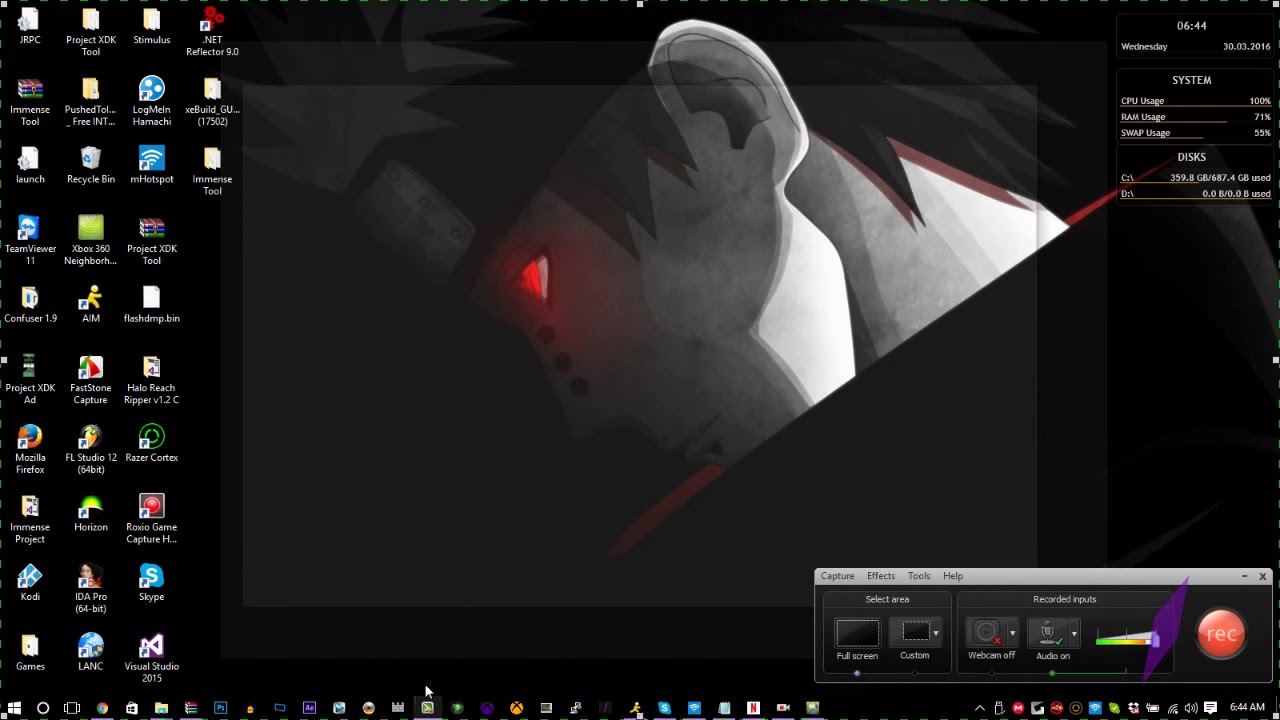Open the Help menu in recorder
This screenshot has height=720, width=1280.
953,576
